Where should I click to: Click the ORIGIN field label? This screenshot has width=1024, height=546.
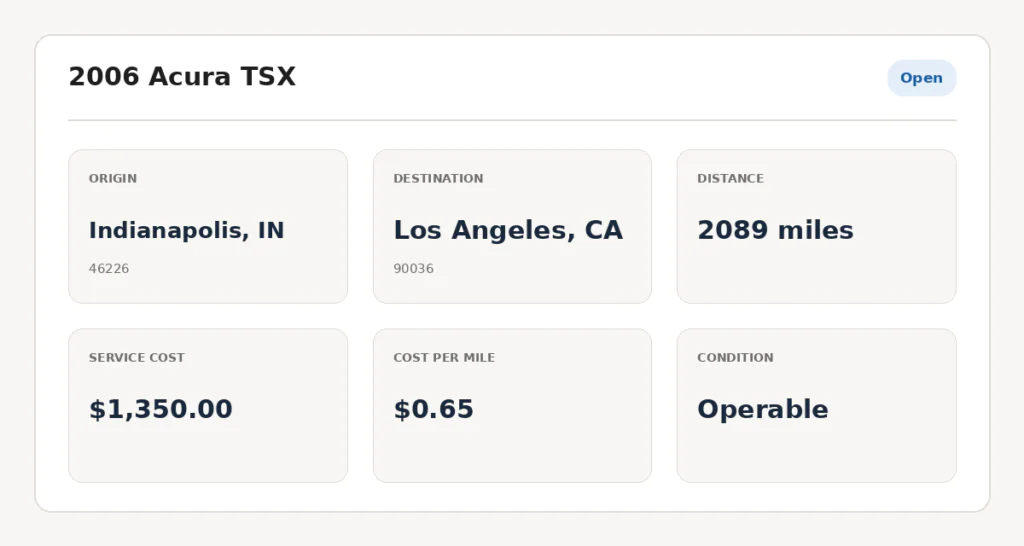113,178
